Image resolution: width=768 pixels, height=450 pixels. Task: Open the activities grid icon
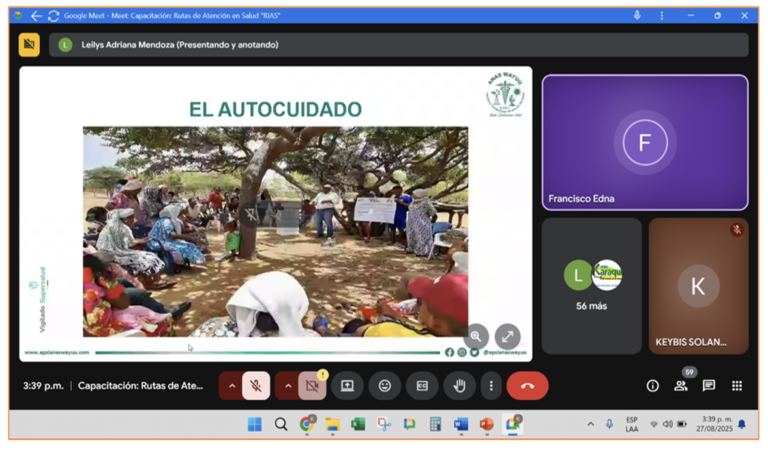point(737,386)
